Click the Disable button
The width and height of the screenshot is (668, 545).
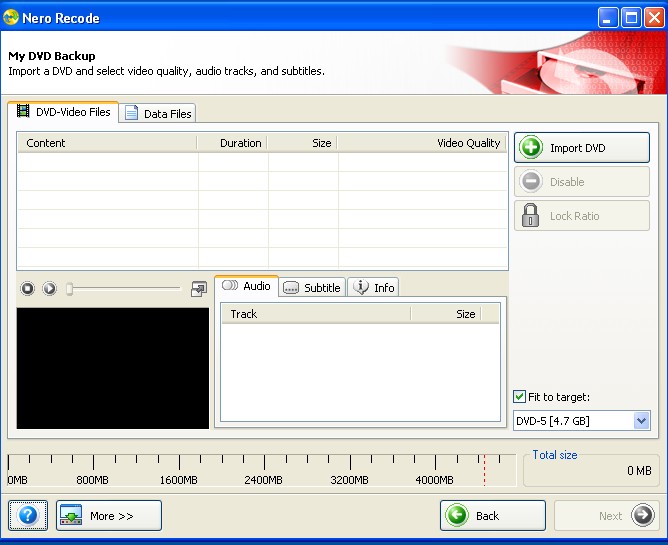pos(582,182)
